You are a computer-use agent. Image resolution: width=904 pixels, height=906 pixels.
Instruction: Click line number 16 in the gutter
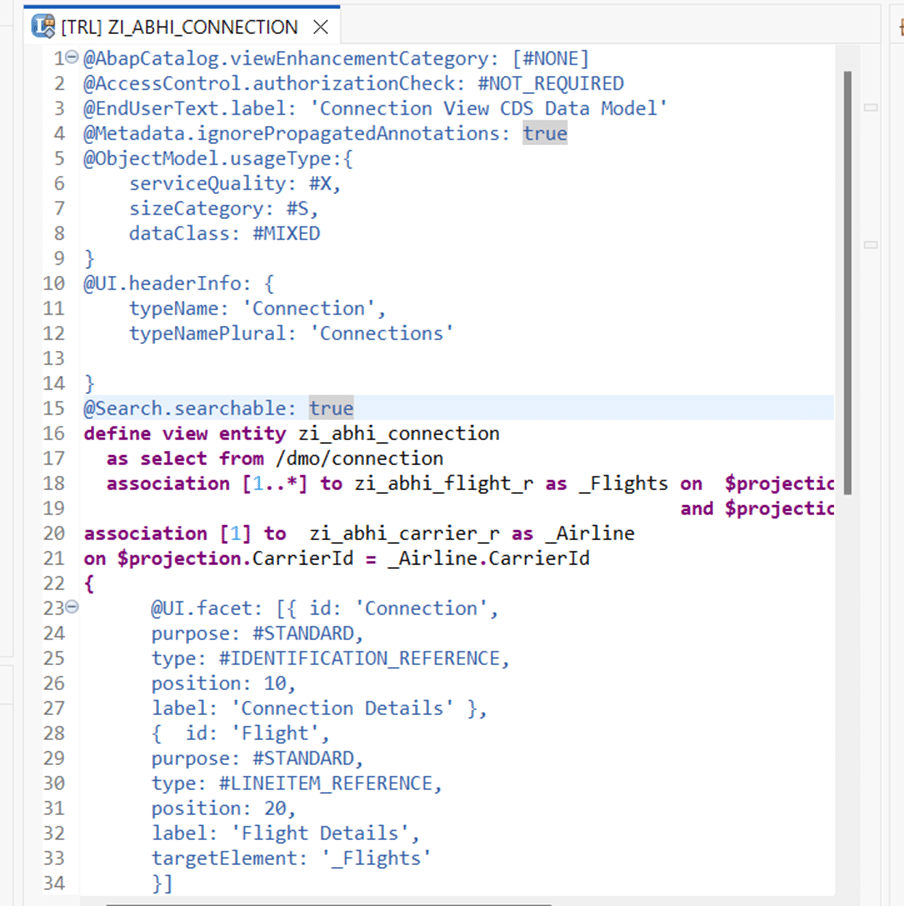pos(54,433)
